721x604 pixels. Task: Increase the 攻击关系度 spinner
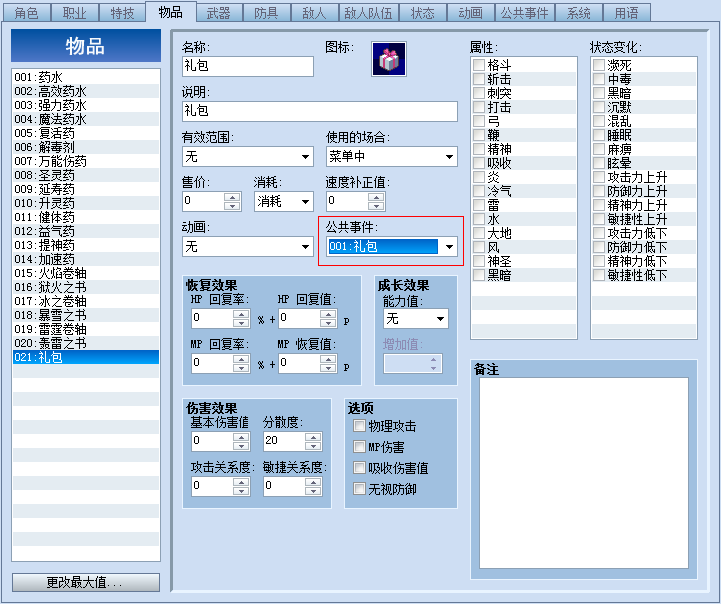(x=241, y=481)
